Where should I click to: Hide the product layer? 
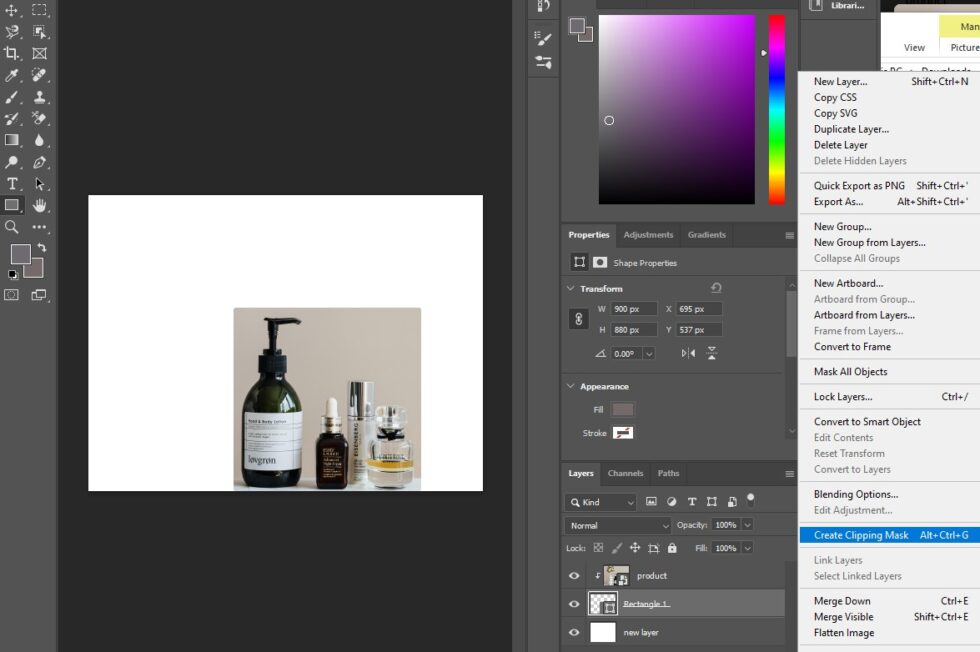pyautogui.click(x=574, y=576)
